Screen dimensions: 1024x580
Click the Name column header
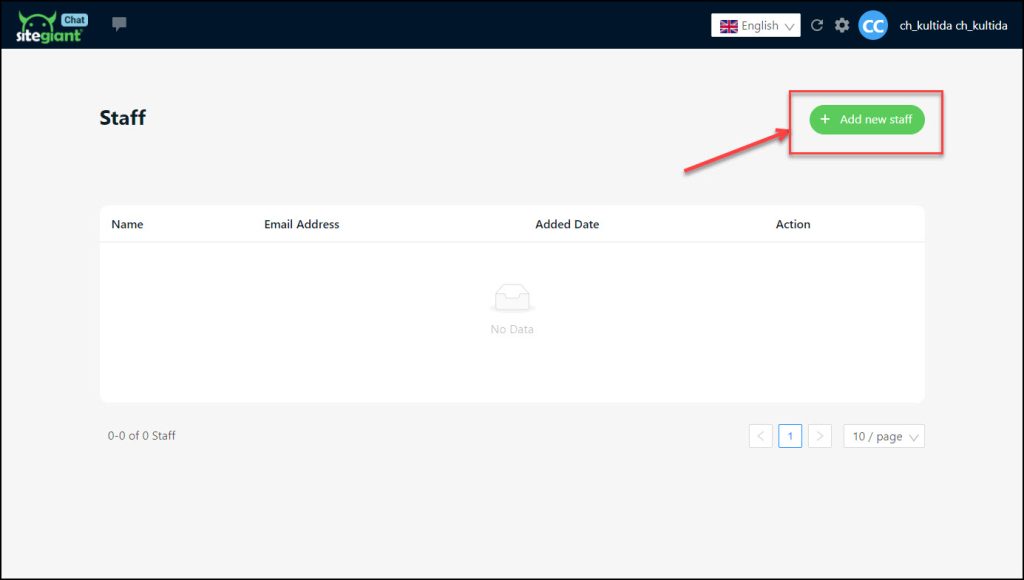(x=127, y=224)
